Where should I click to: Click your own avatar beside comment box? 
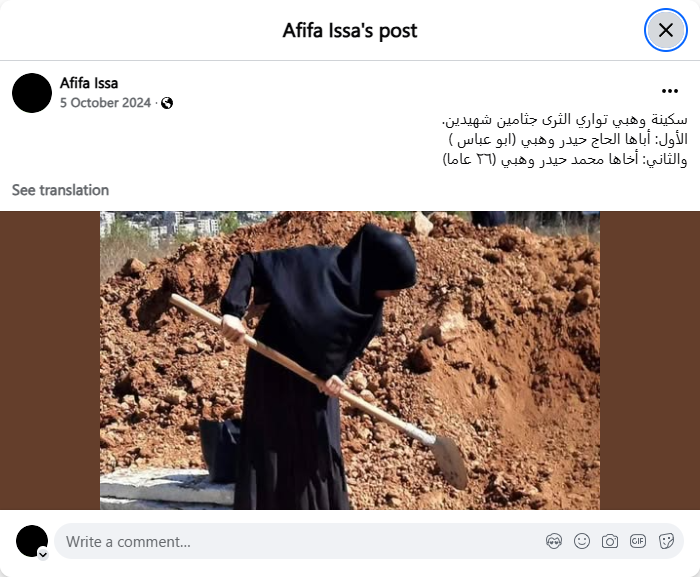click(32, 541)
